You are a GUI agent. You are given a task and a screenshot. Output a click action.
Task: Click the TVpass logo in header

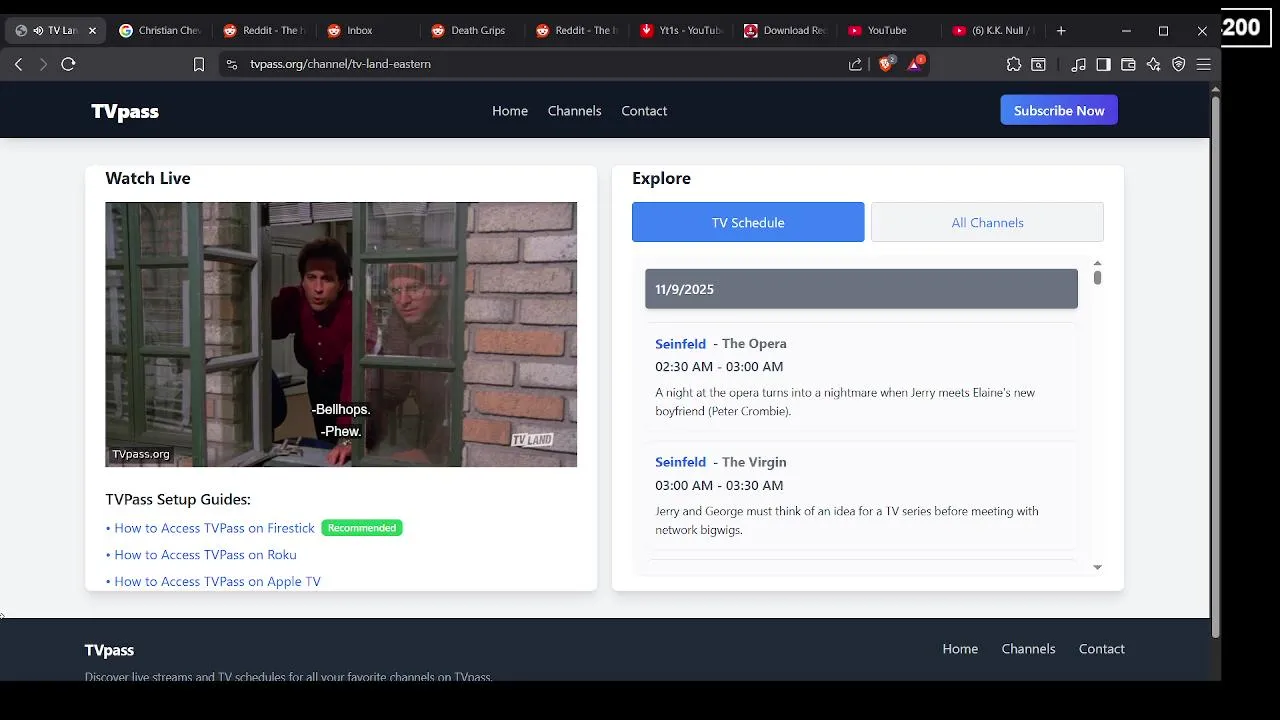pos(125,111)
